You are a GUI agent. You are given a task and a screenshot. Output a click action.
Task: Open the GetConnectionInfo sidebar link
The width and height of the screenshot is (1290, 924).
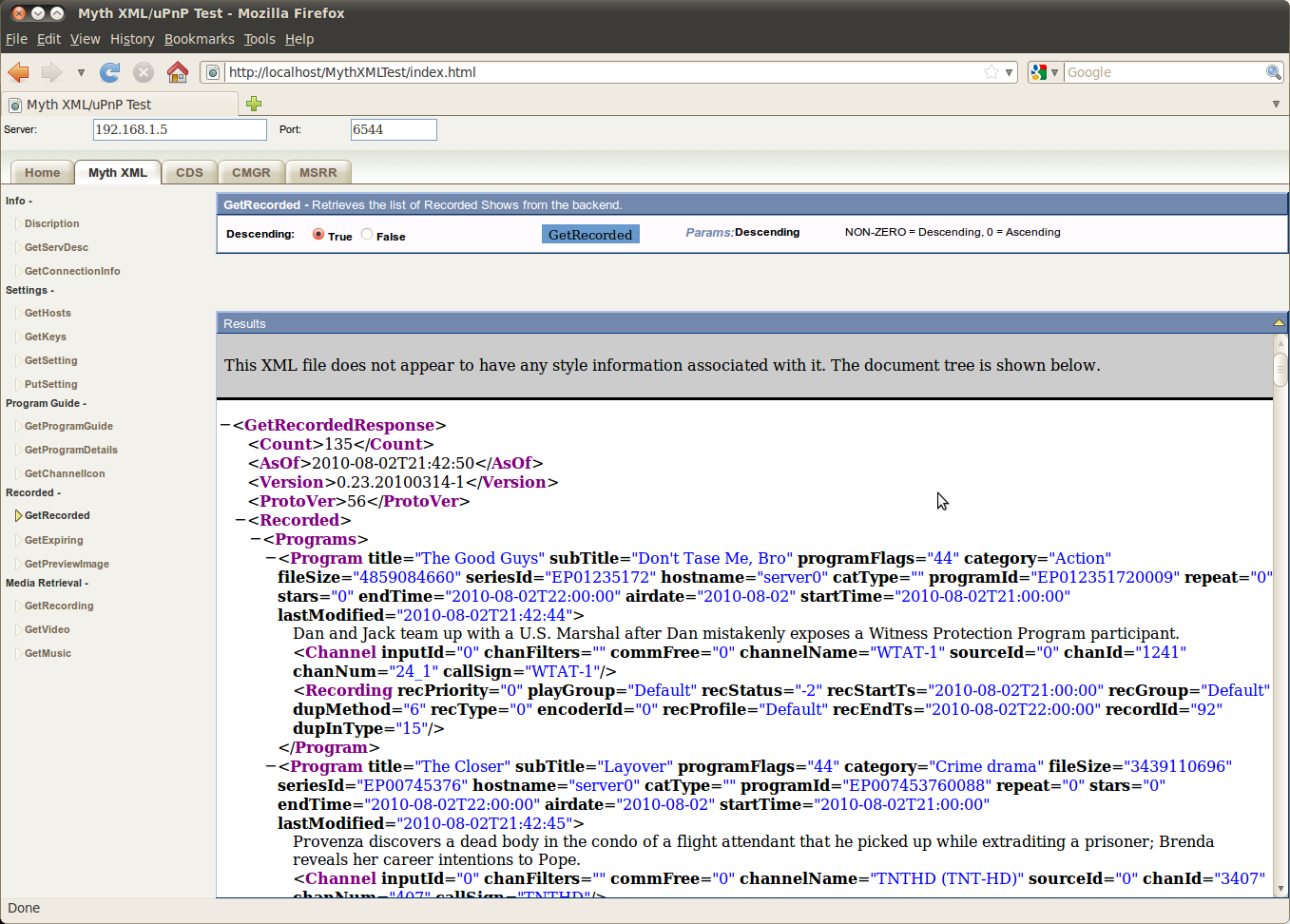click(x=72, y=272)
